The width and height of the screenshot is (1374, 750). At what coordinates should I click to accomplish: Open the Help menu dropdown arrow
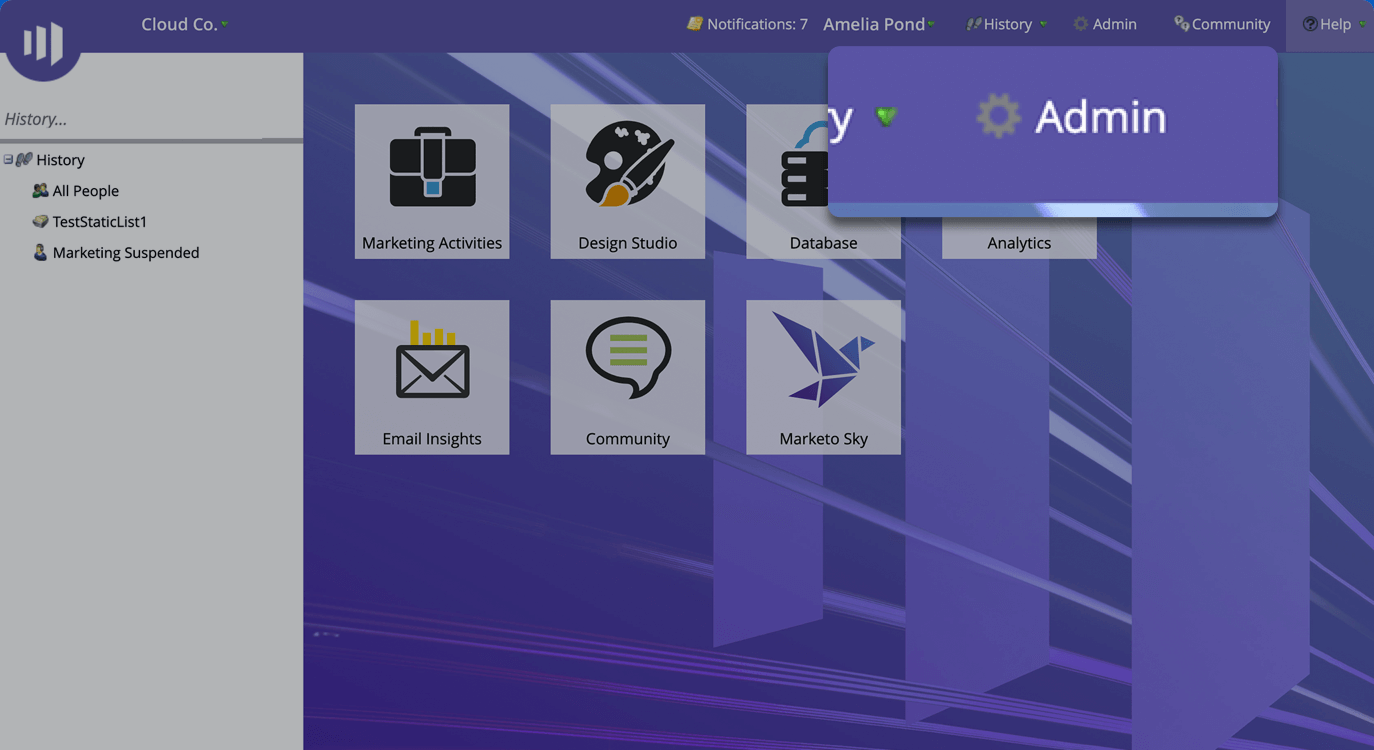[x=1362, y=24]
